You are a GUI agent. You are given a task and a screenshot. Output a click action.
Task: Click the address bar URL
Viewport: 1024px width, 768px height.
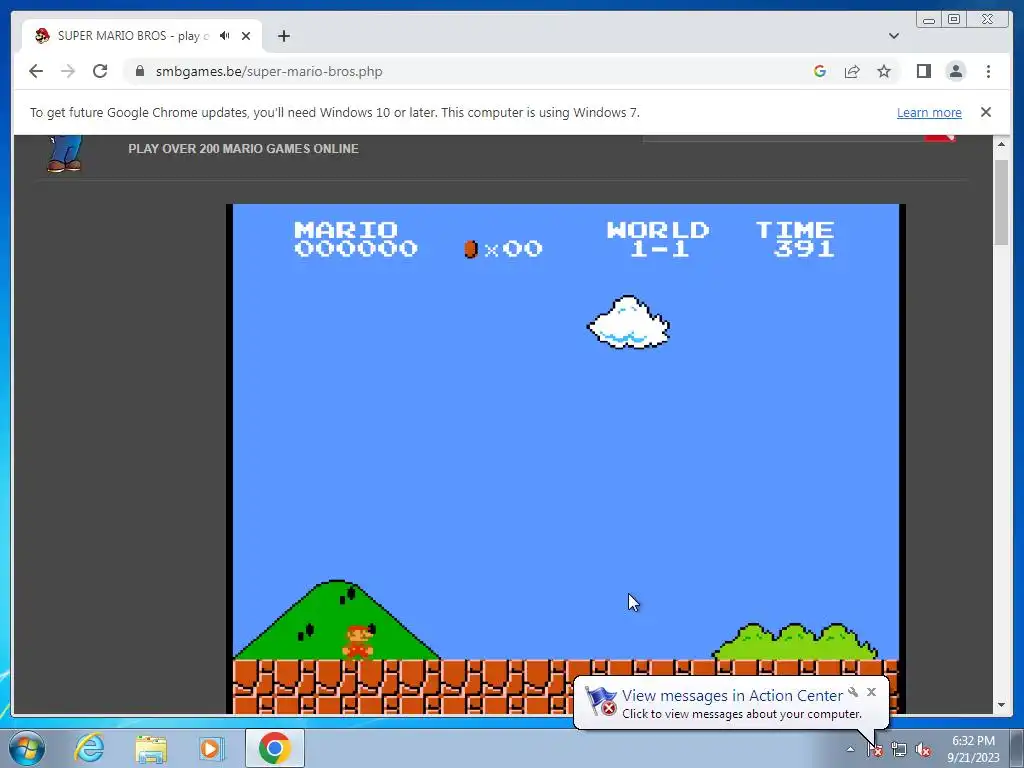(x=269, y=71)
